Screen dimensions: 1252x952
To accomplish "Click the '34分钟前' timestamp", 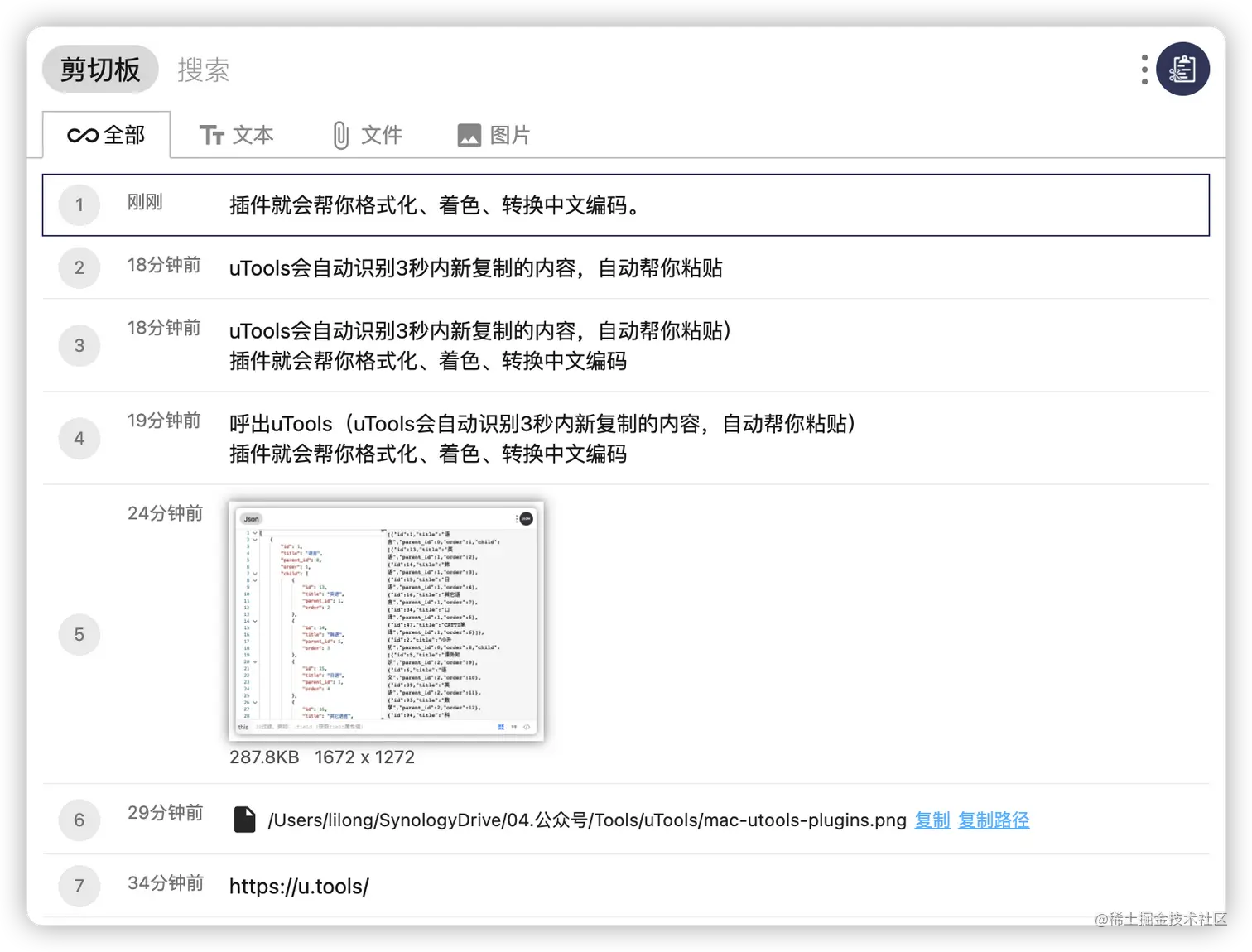I will tap(165, 883).
